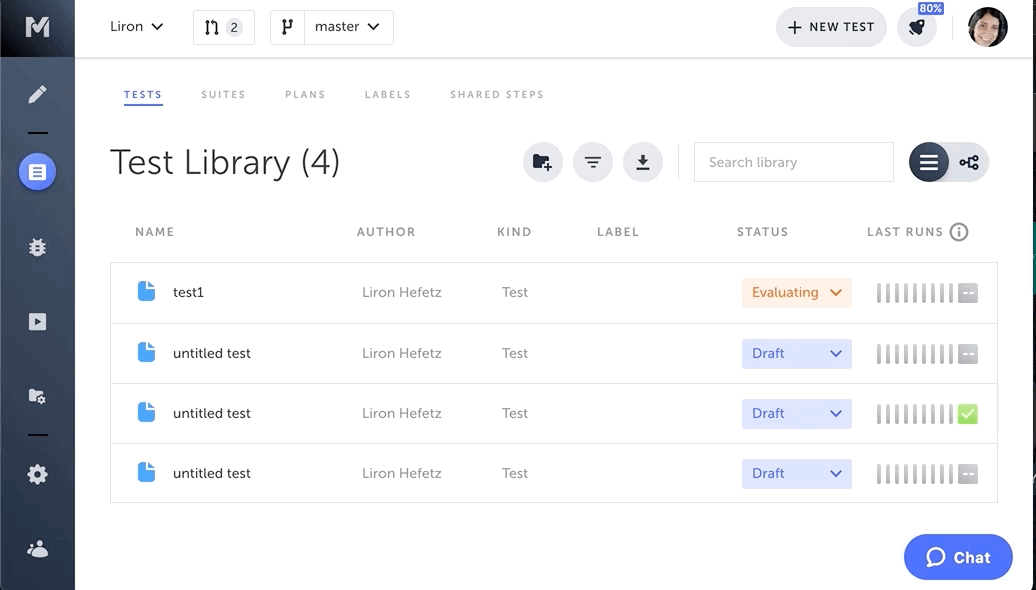
Task: Select the Tests tab
Action: pyautogui.click(x=143, y=94)
